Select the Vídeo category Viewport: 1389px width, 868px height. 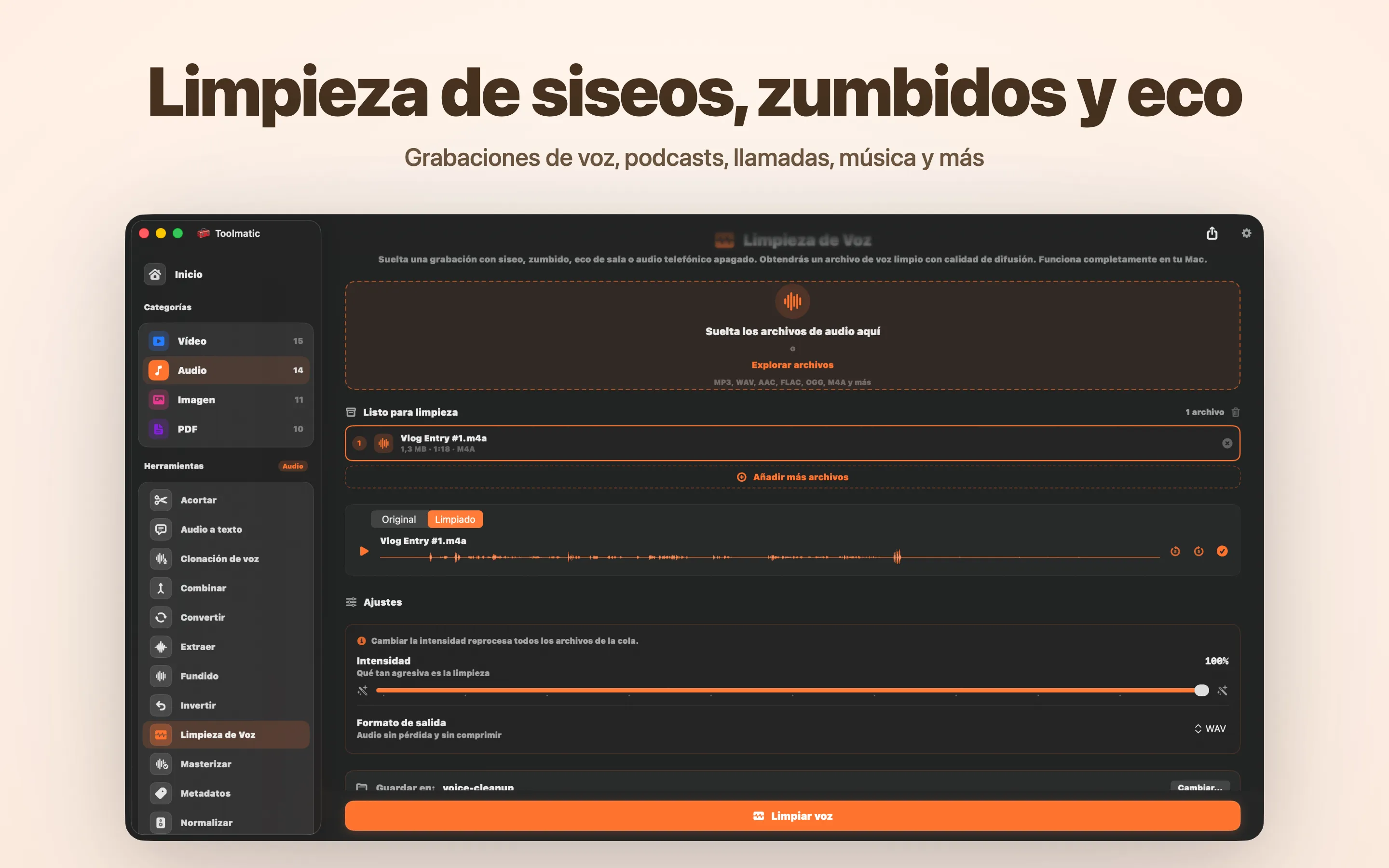click(x=226, y=341)
